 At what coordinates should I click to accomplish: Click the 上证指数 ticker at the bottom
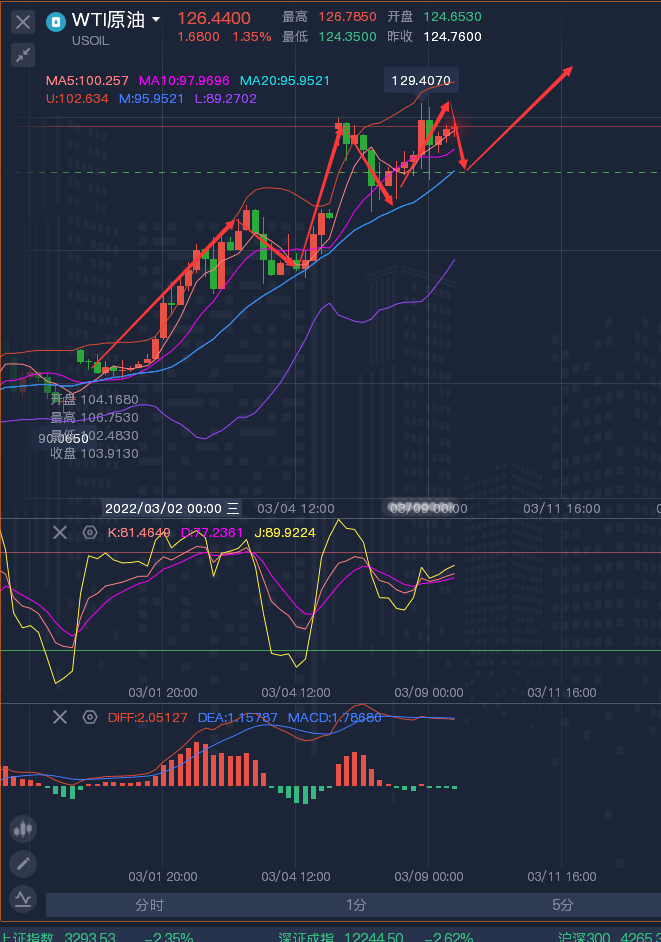(30, 937)
